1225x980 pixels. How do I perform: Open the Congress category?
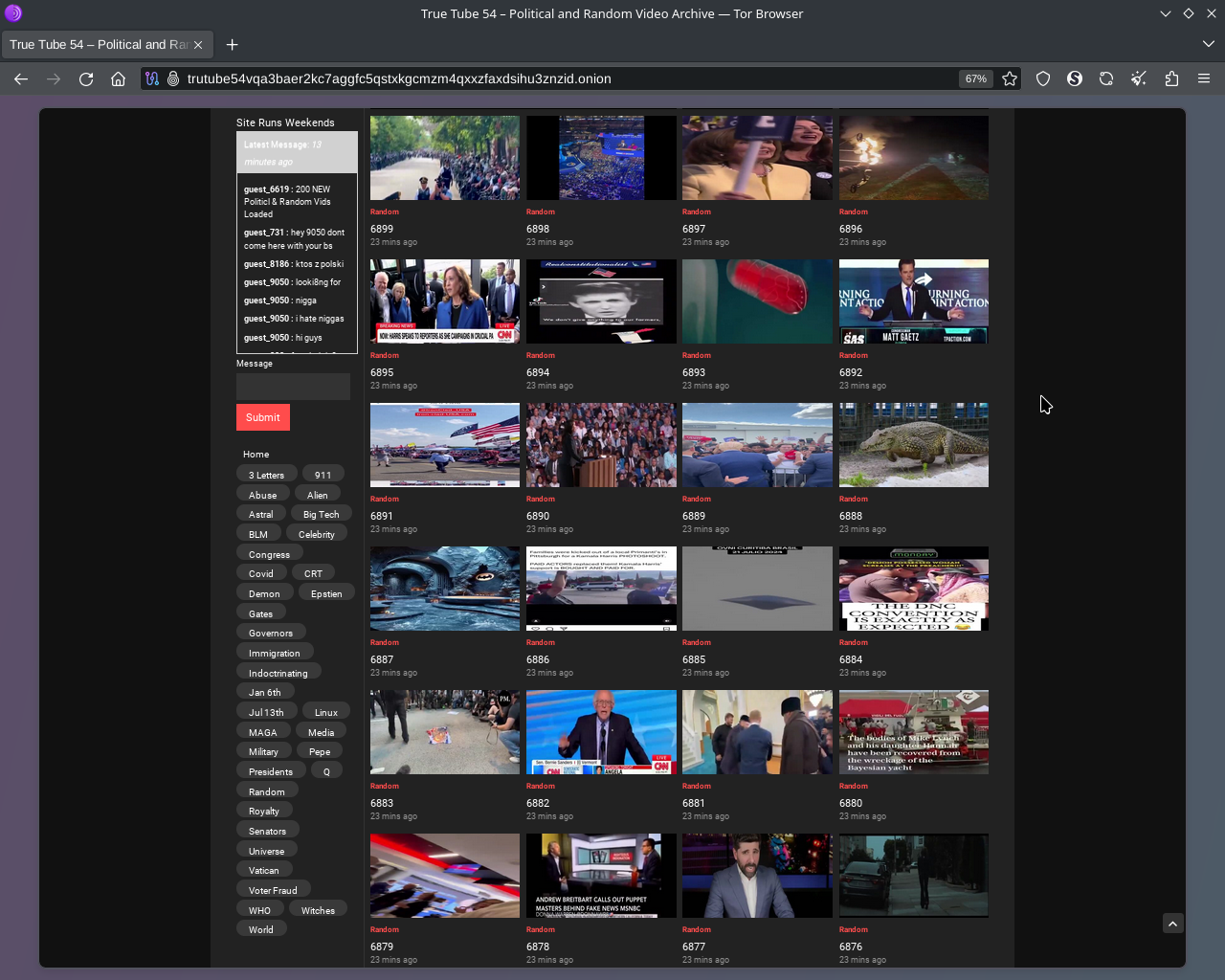[x=269, y=554]
